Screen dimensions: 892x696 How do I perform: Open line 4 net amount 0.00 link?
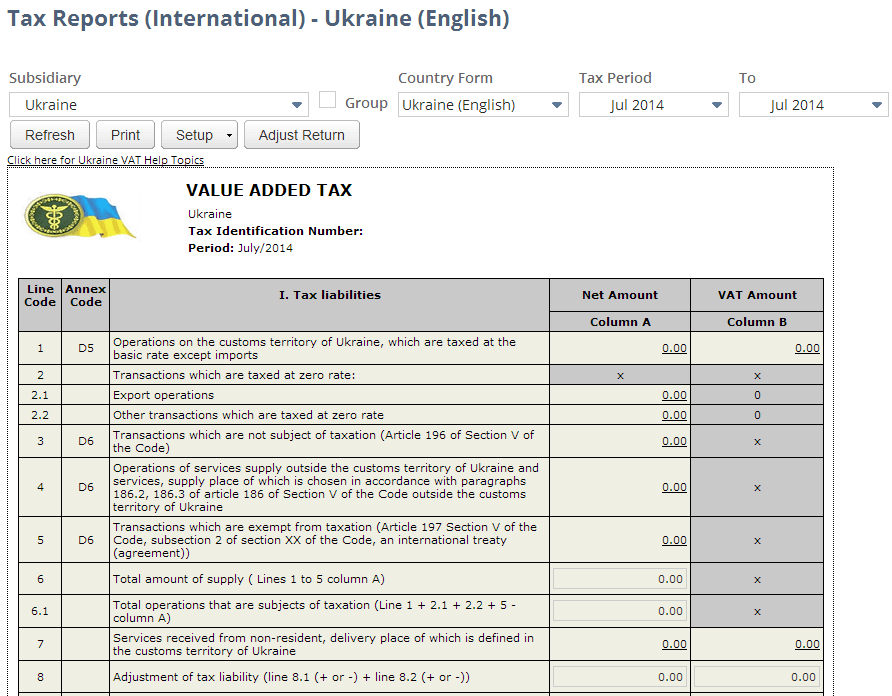674,487
